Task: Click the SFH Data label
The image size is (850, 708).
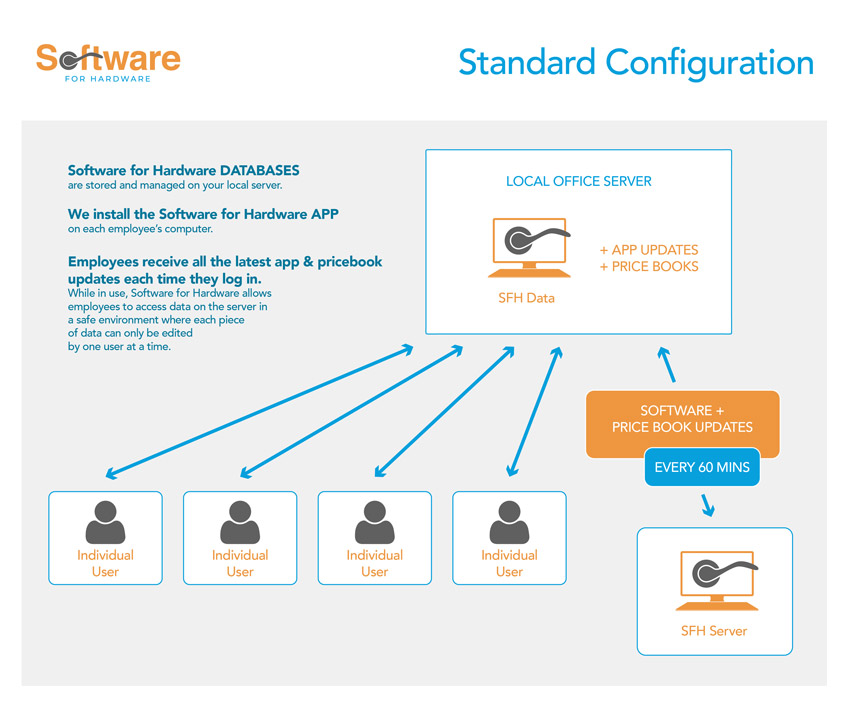Action: [x=526, y=298]
